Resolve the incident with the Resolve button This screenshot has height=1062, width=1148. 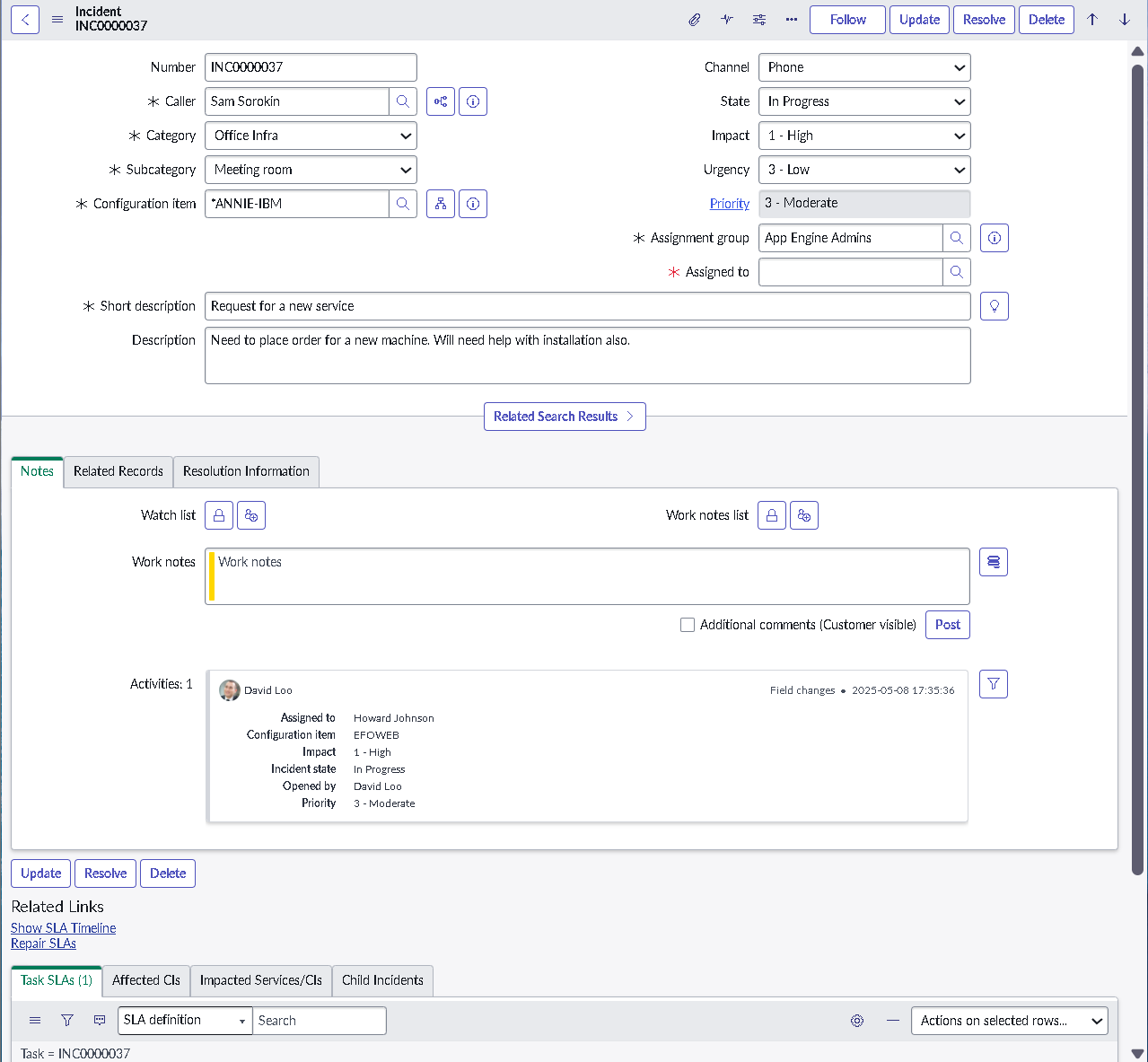(x=984, y=19)
